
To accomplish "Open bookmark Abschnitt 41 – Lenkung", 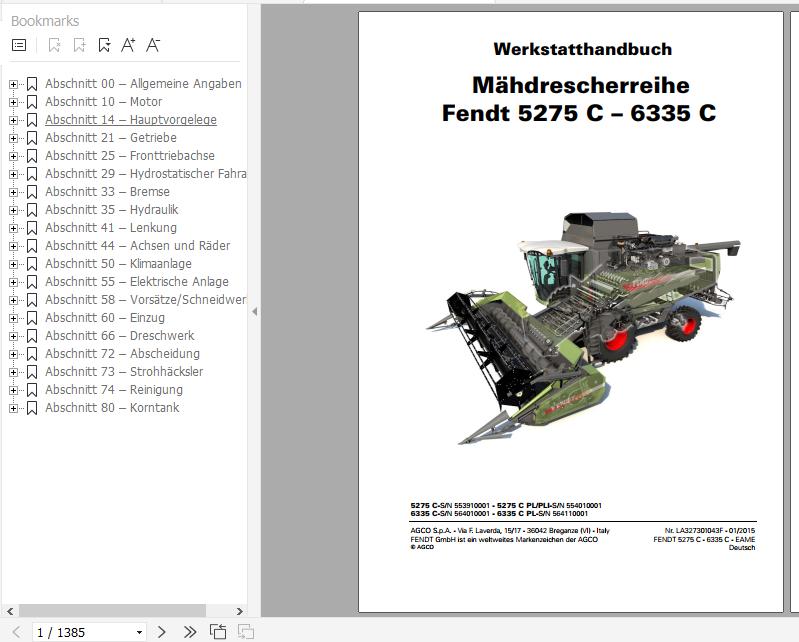I will pyautogui.click(x=111, y=228).
